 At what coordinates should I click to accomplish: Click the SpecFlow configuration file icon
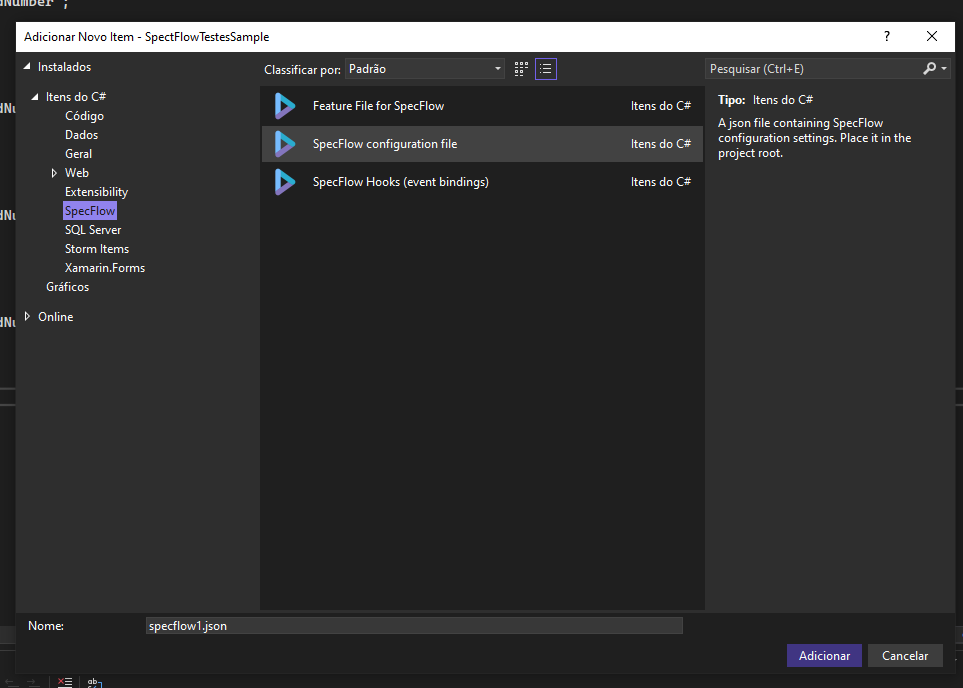[x=284, y=144]
